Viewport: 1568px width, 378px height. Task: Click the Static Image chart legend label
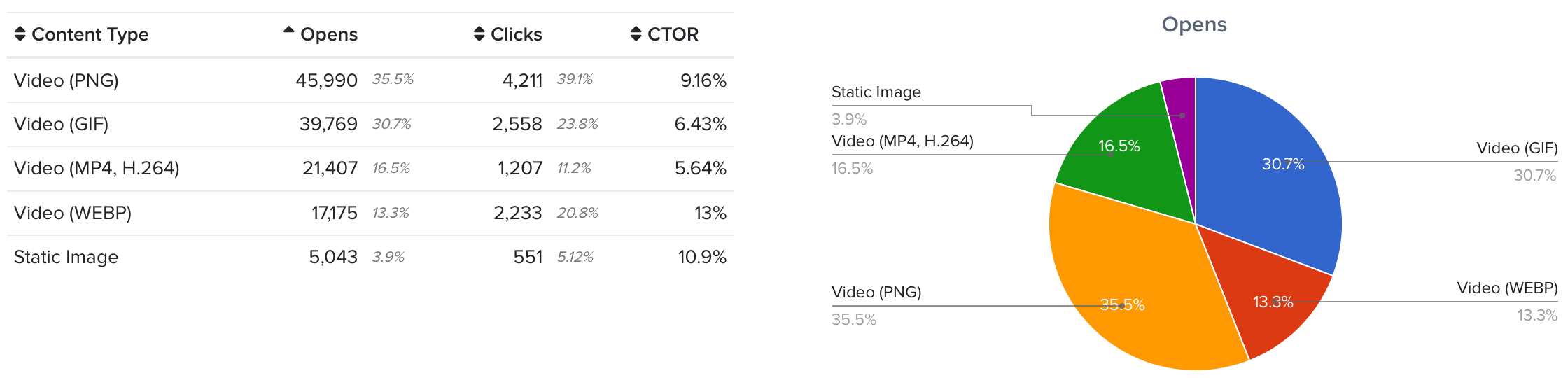pyautogui.click(x=876, y=92)
